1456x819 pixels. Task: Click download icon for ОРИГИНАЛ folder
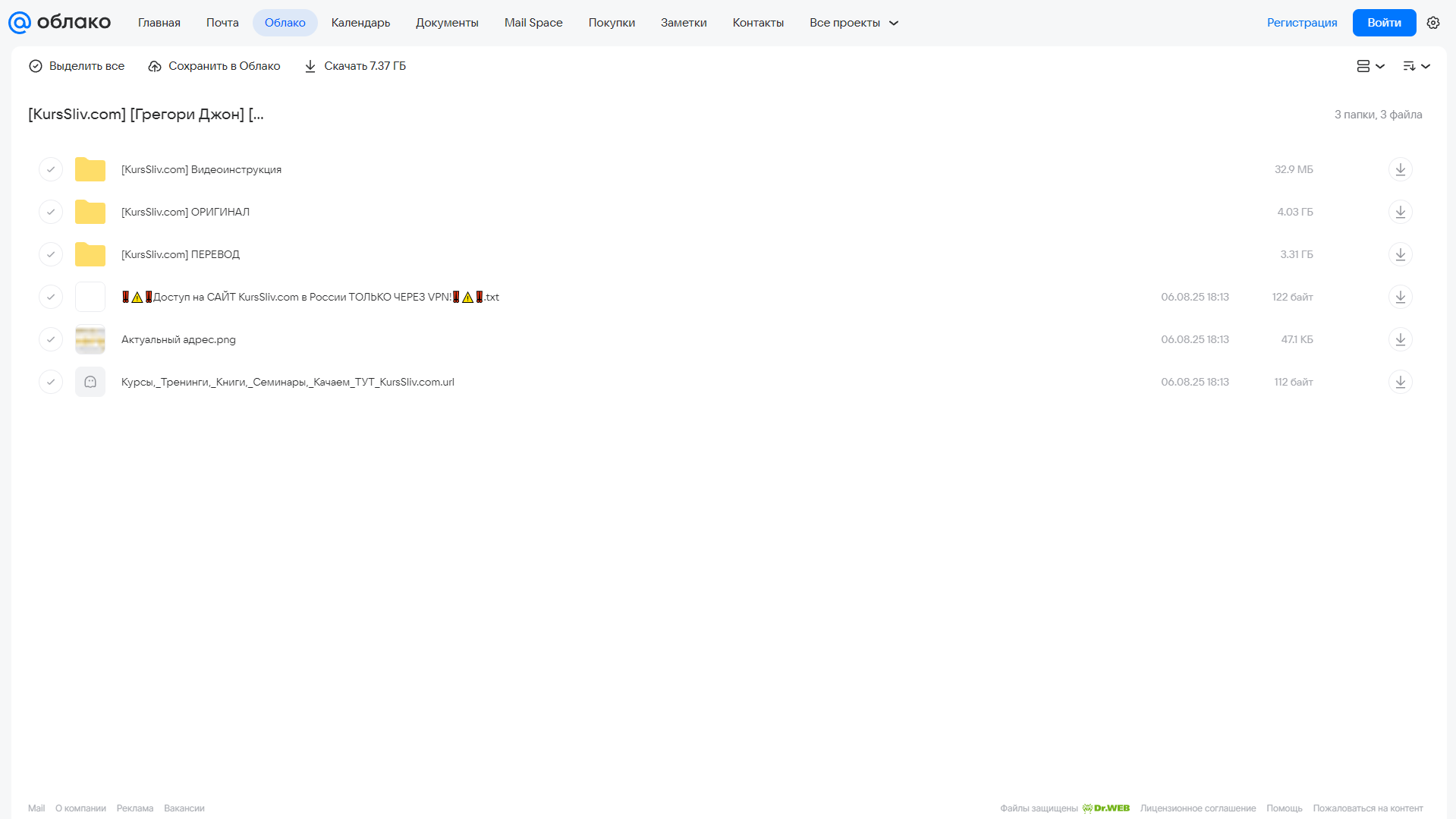click(1400, 212)
